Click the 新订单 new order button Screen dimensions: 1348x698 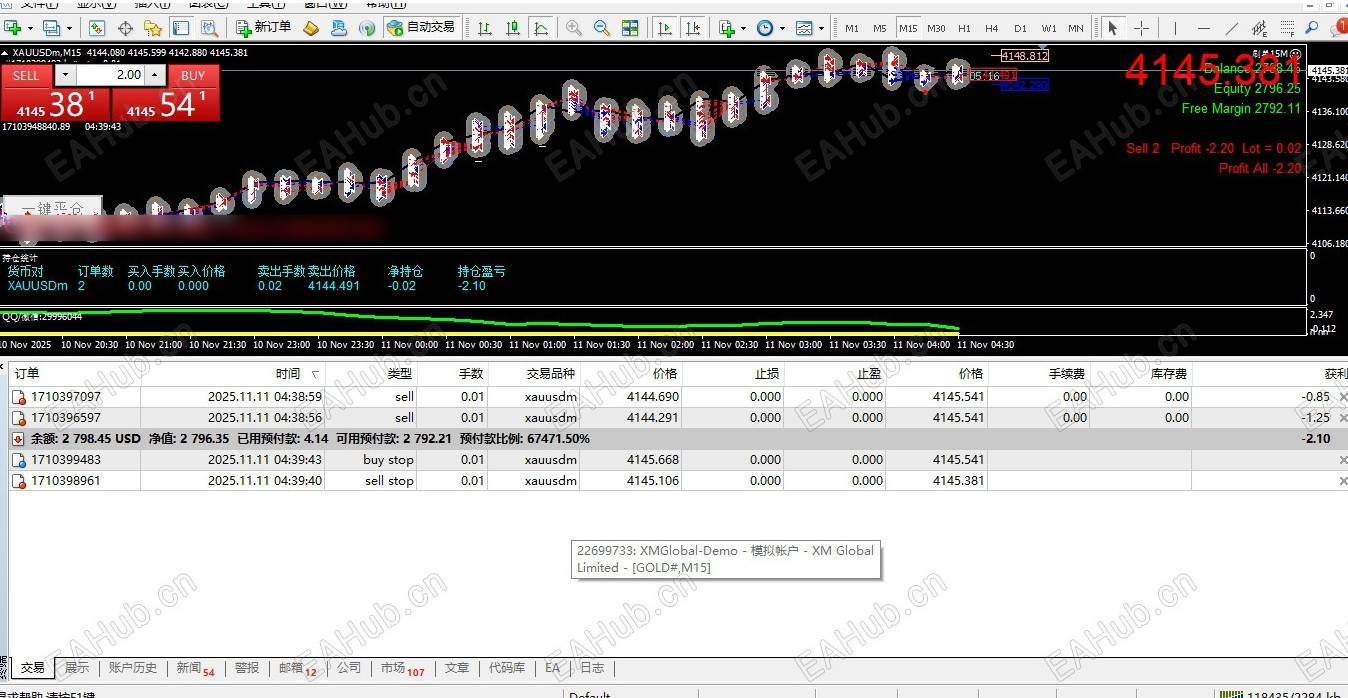tap(264, 28)
